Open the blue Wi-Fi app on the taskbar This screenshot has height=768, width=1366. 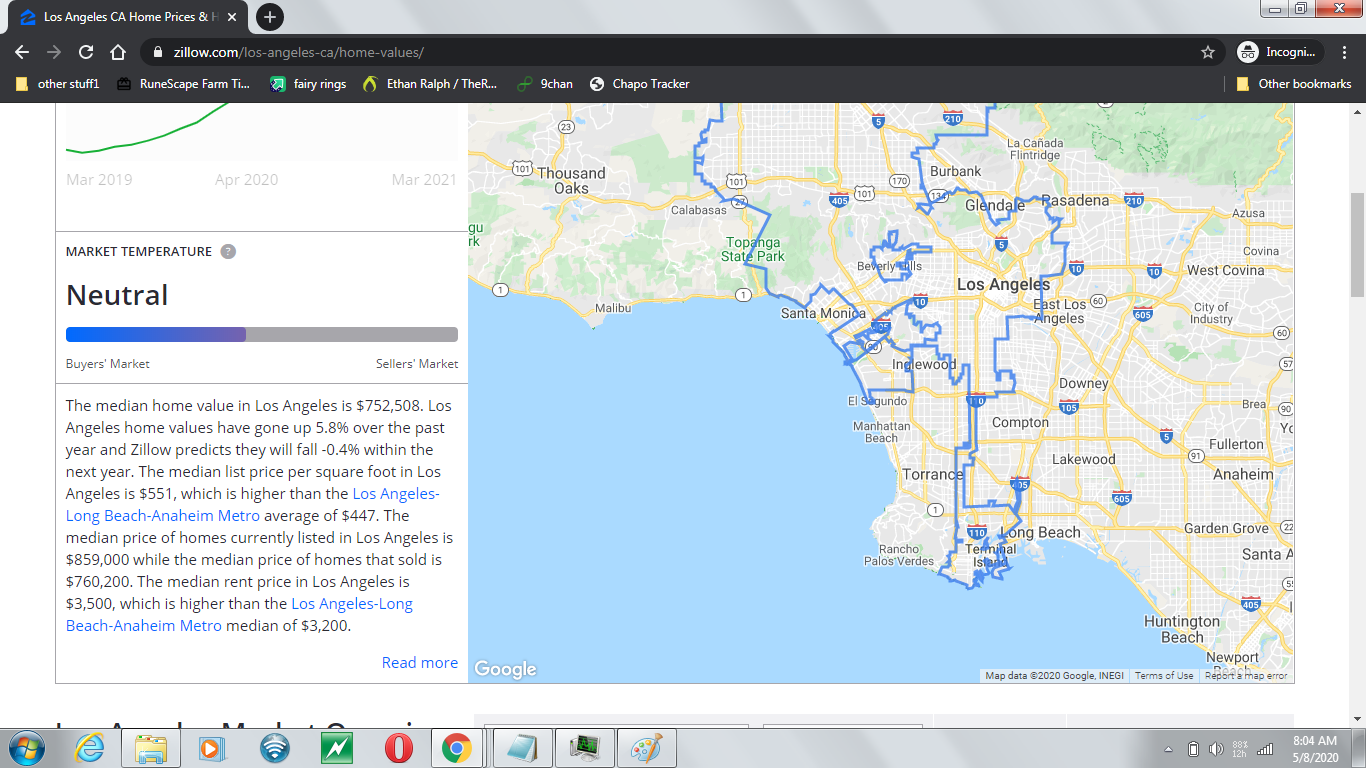pos(274,748)
